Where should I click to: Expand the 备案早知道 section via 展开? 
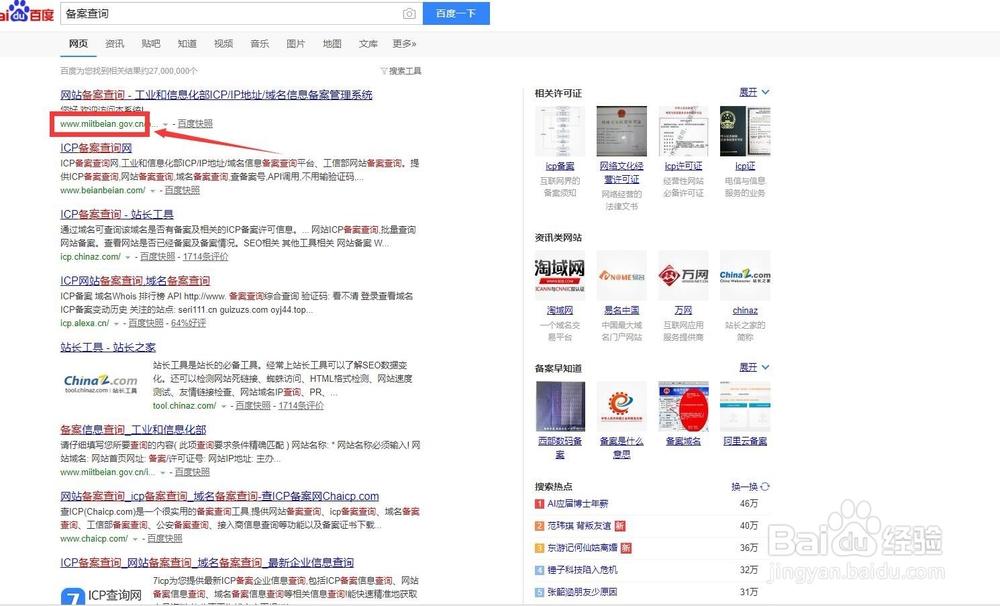click(x=754, y=367)
